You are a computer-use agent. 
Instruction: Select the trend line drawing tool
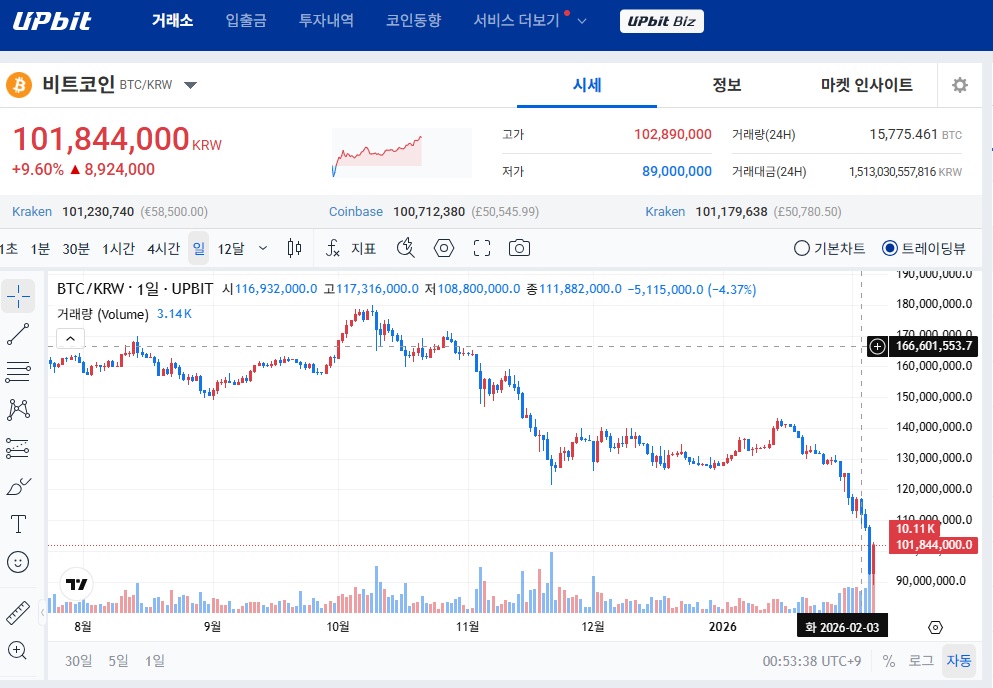coord(18,334)
